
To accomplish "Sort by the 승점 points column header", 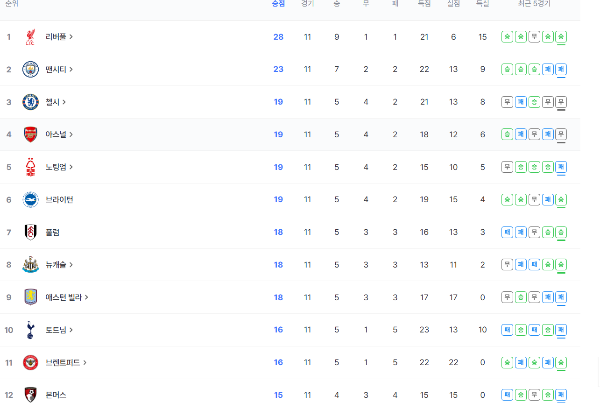I will (278, 3).
